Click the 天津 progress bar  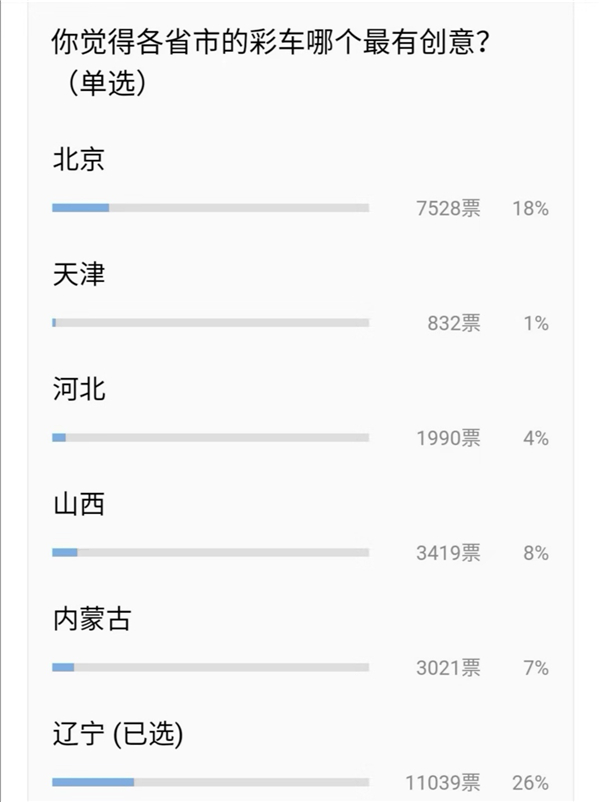point(212,323)
